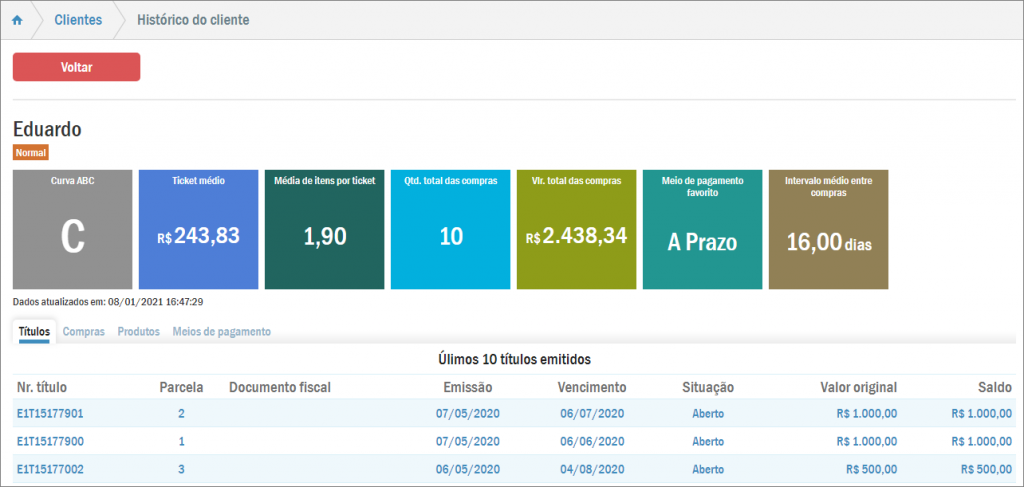
Task: Open the Produtos tab
Action: (x=138, y=332)
